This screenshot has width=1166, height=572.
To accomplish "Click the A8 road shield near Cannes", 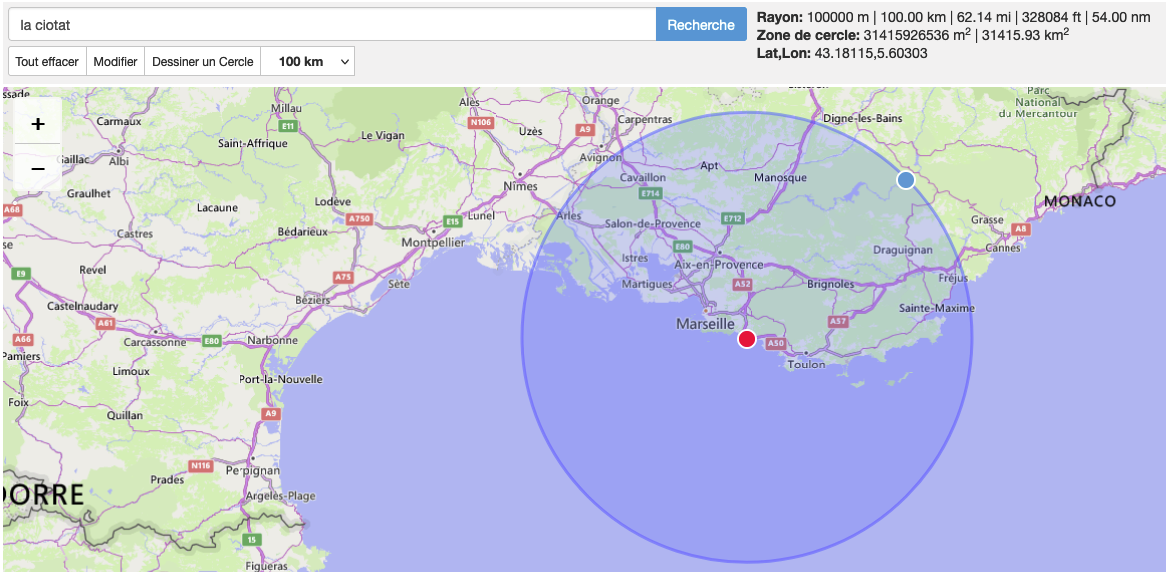I will tap(1022, 229).
